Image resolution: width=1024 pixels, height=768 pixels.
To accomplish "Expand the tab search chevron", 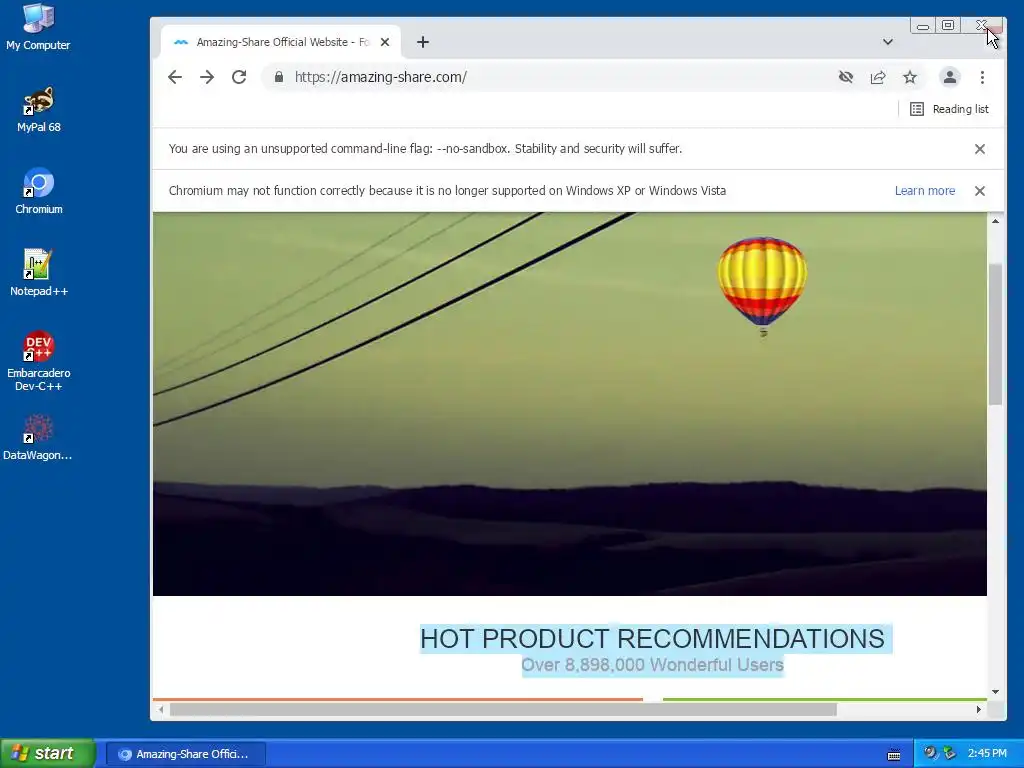I will pos(888,42).
